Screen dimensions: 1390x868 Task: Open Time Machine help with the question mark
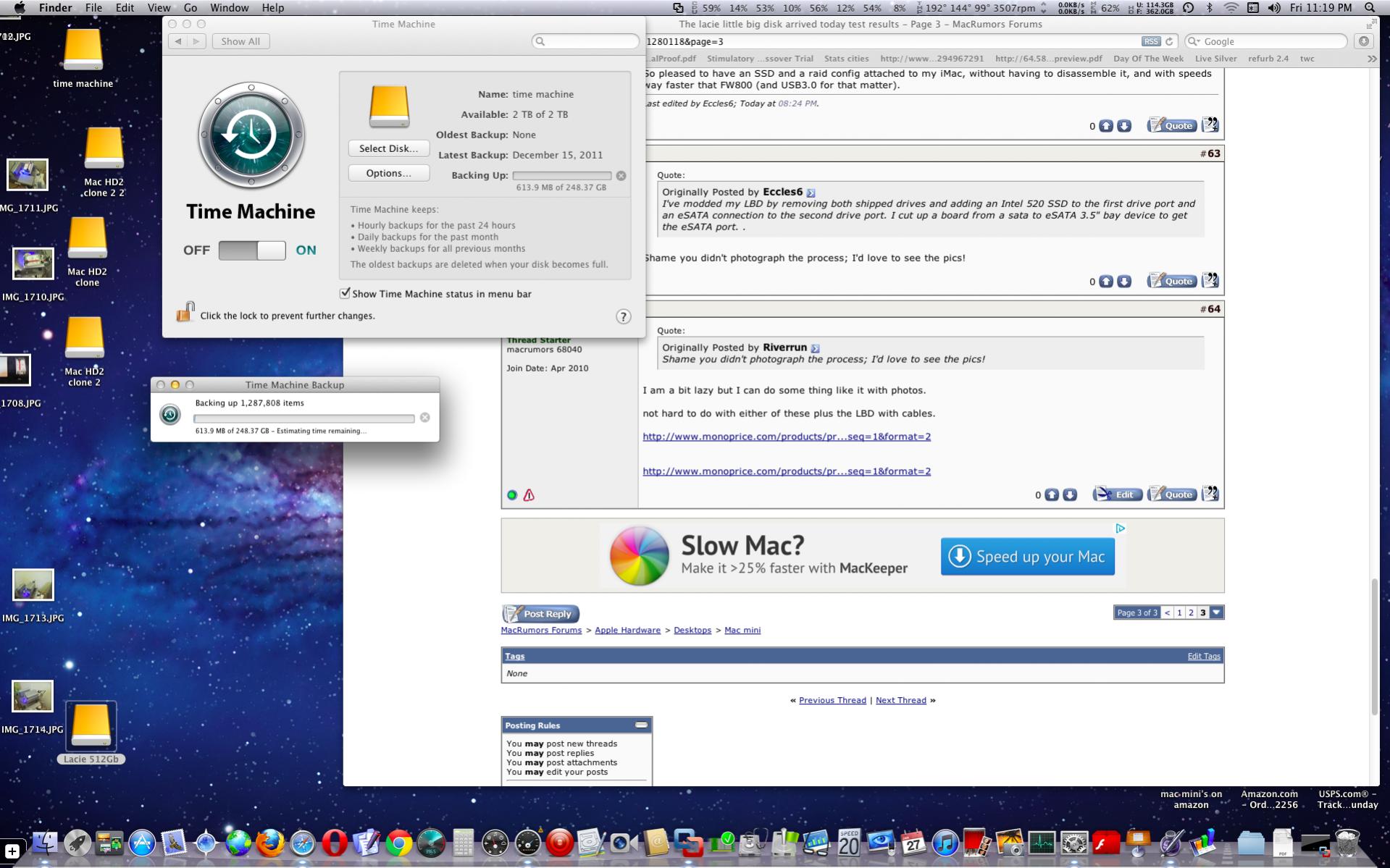pyautogui.click(x=623, y=316)
